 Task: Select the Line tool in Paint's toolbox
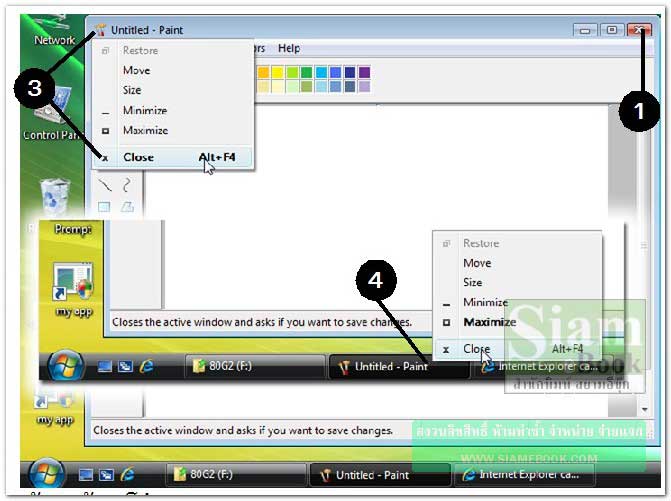[105, 185]
